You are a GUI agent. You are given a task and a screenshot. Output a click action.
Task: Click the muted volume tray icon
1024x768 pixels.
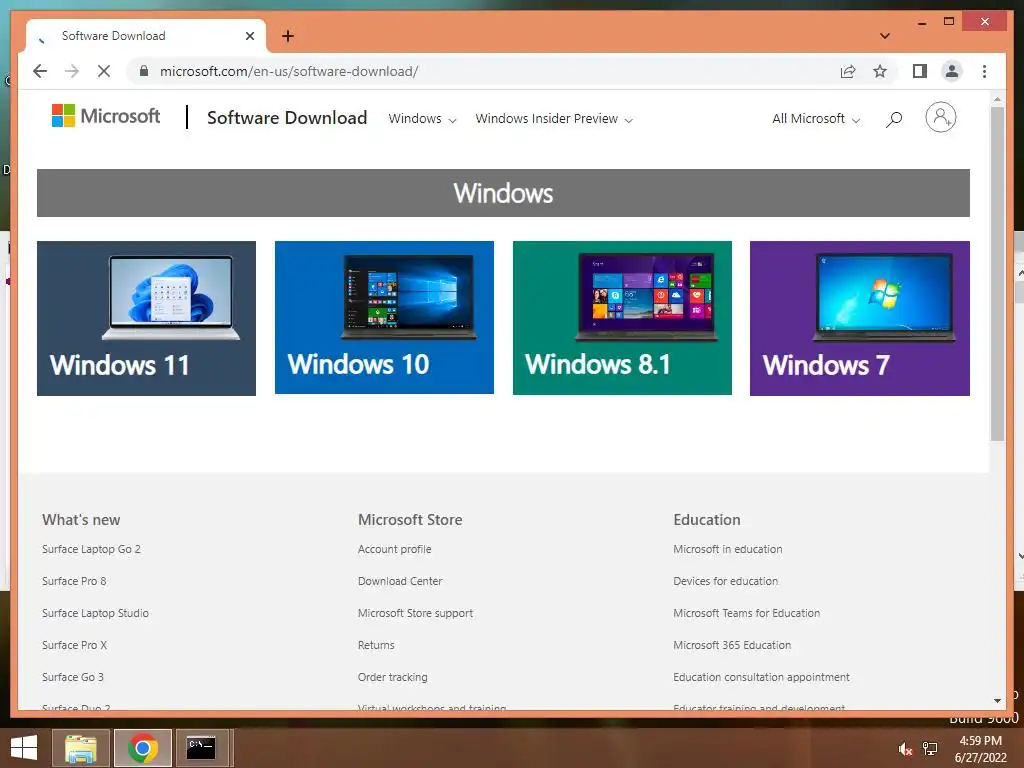(x=904, y=749)
